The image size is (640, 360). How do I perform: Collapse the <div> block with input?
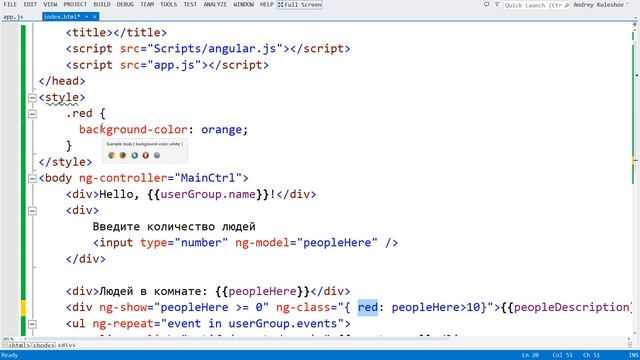pos(32,211)
